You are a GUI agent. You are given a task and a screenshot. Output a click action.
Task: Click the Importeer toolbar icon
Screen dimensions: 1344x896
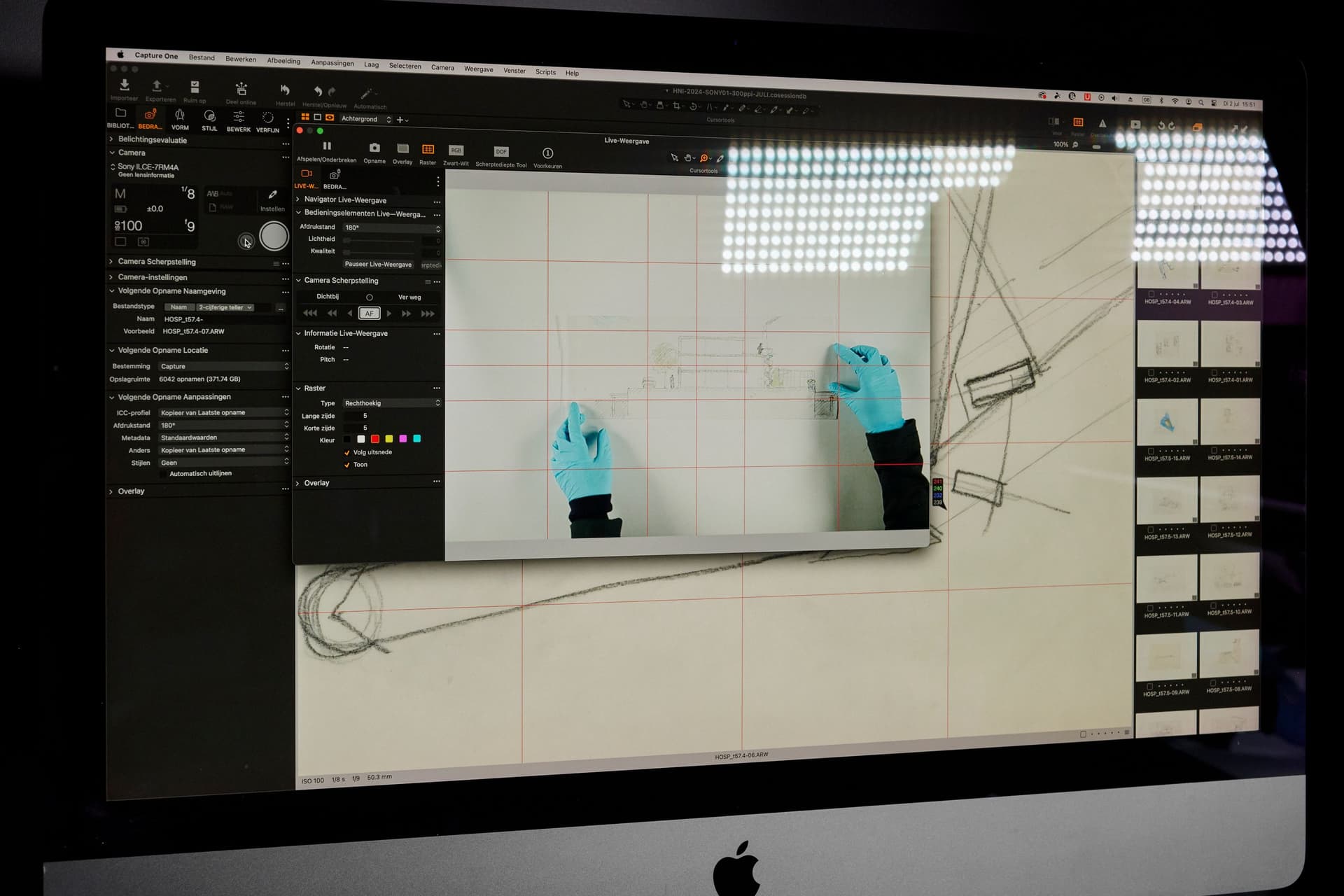click(x=125, y=85)
